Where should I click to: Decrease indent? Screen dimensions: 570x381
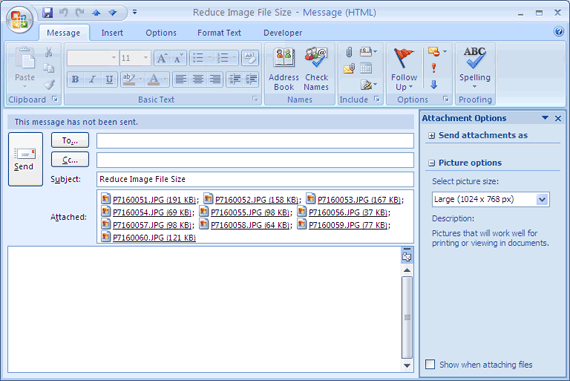(x=235, y=79)
